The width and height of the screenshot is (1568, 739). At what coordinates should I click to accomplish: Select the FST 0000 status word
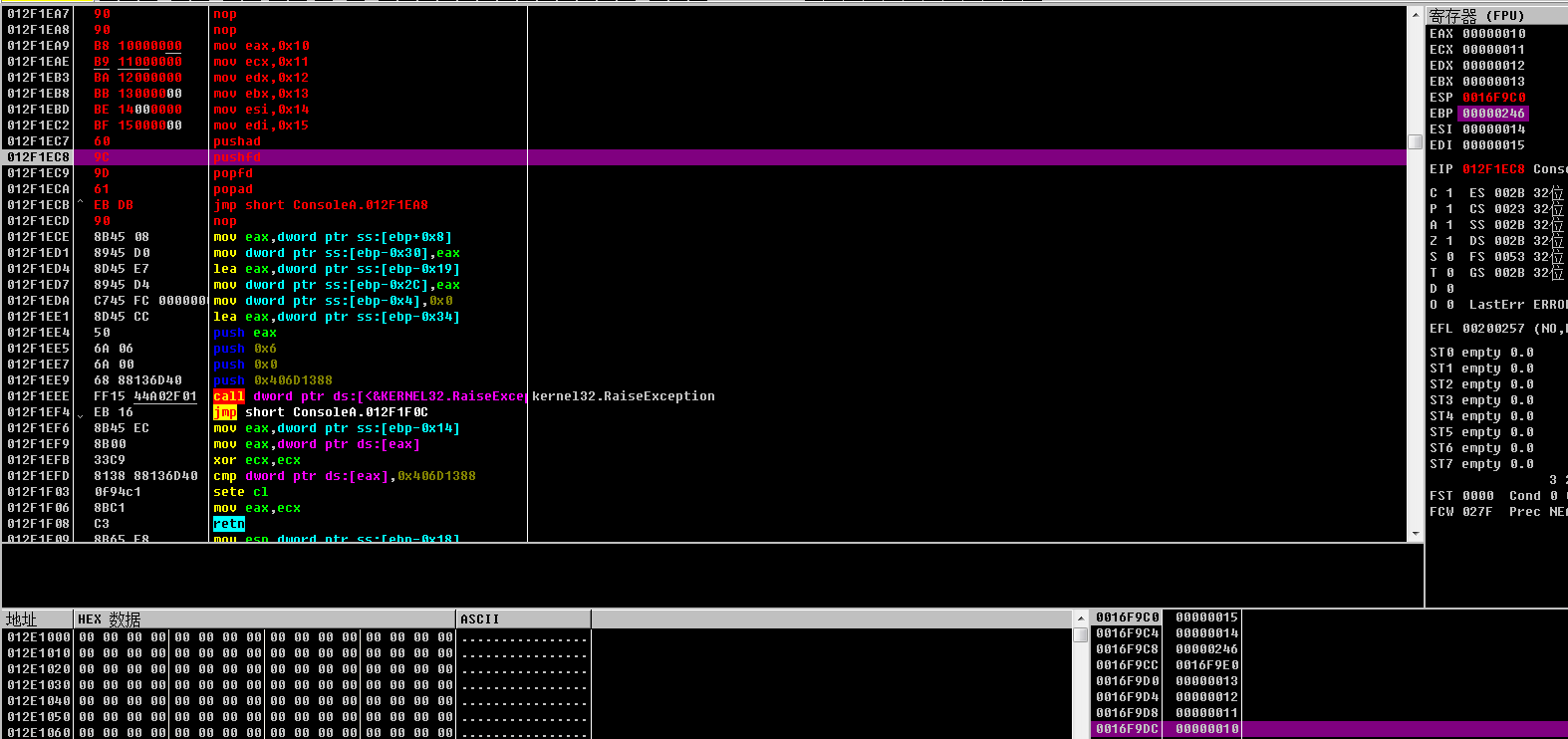1461,496
